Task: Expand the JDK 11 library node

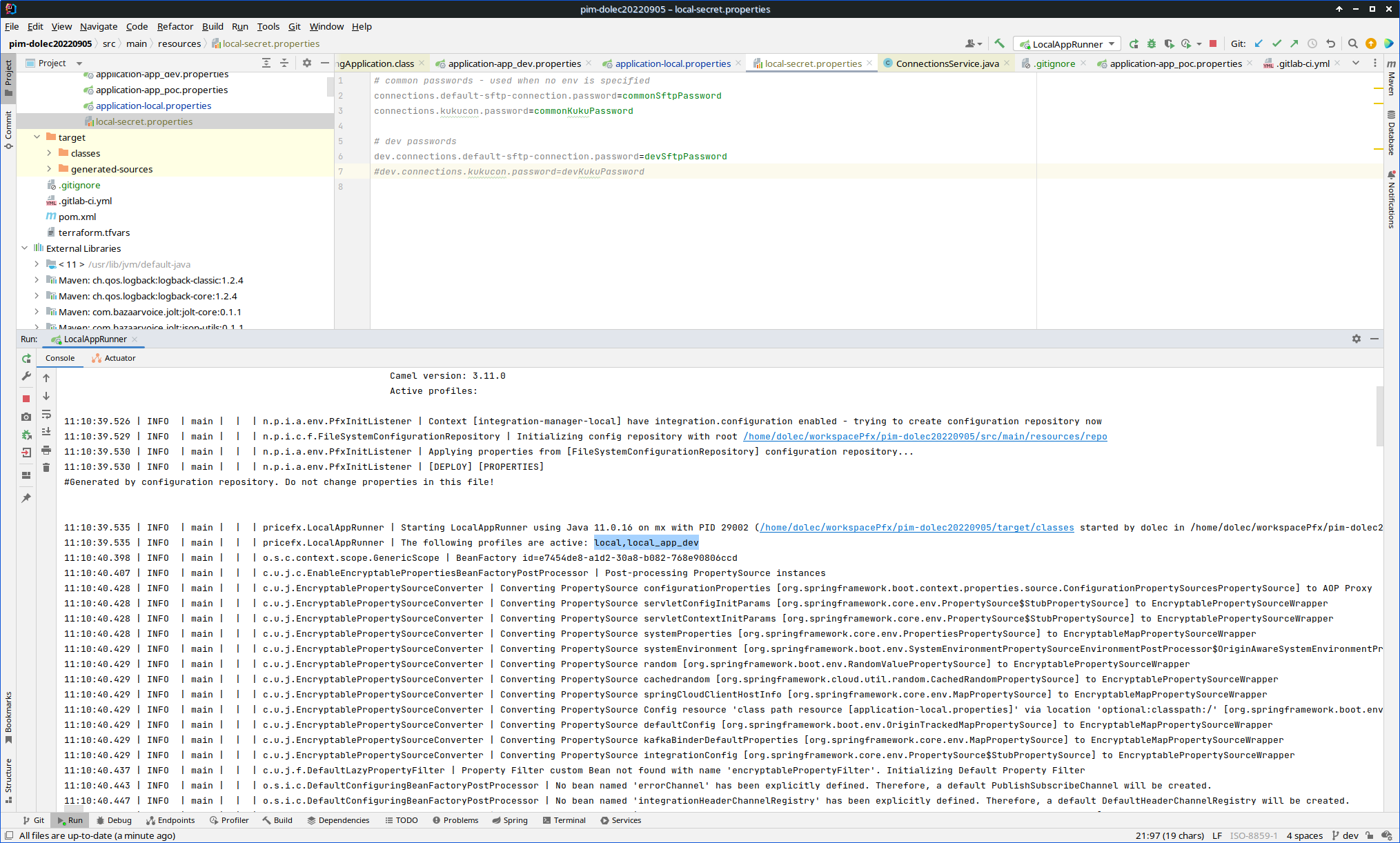Action: pos(37,264)
